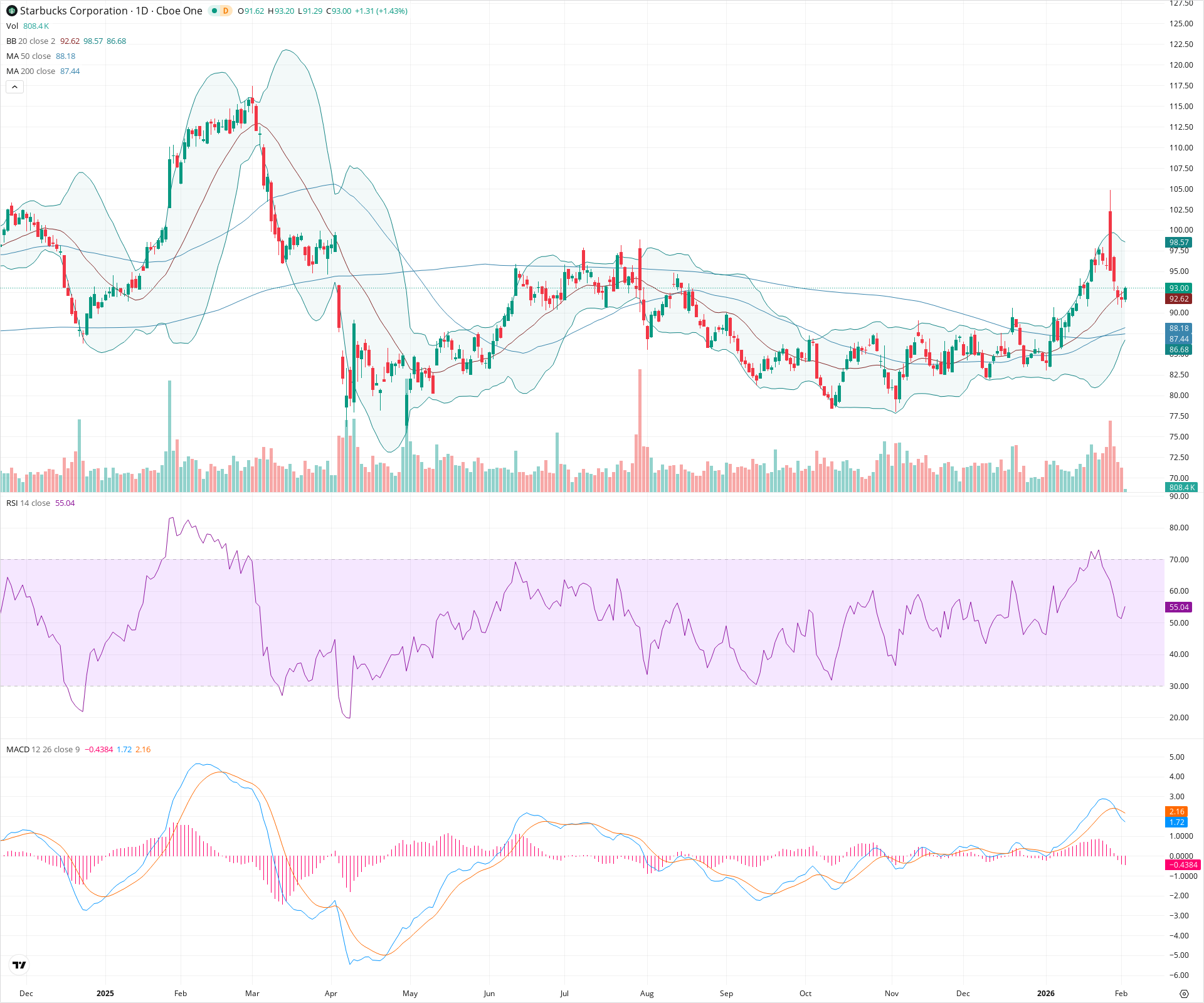Select the 'MA 200 close' indicator legend
Image resolution: width=1204 pixels, height=1003 pixels.
29,71
